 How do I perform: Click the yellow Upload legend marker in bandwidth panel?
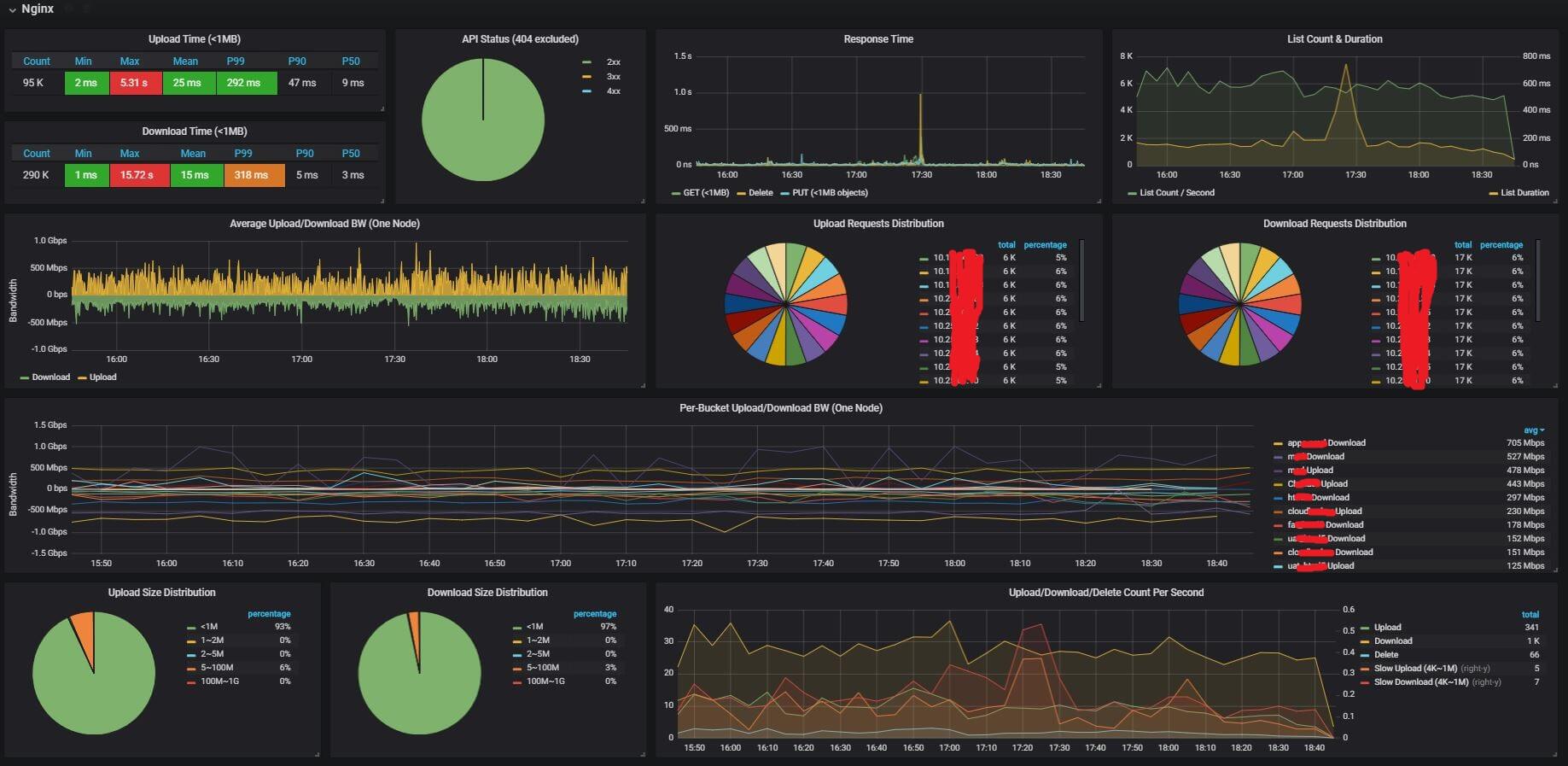pyautogui.click(x=82, y=377)
